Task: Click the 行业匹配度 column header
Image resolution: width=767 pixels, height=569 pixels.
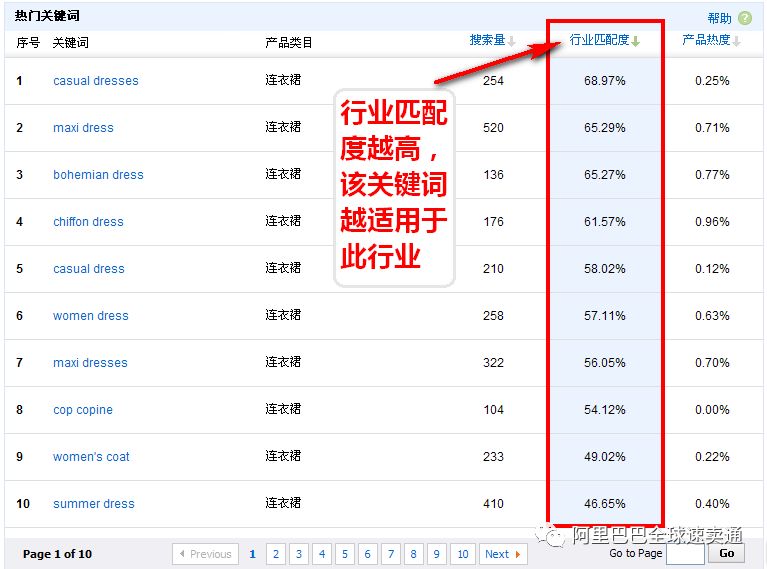Action: [599, 41]
